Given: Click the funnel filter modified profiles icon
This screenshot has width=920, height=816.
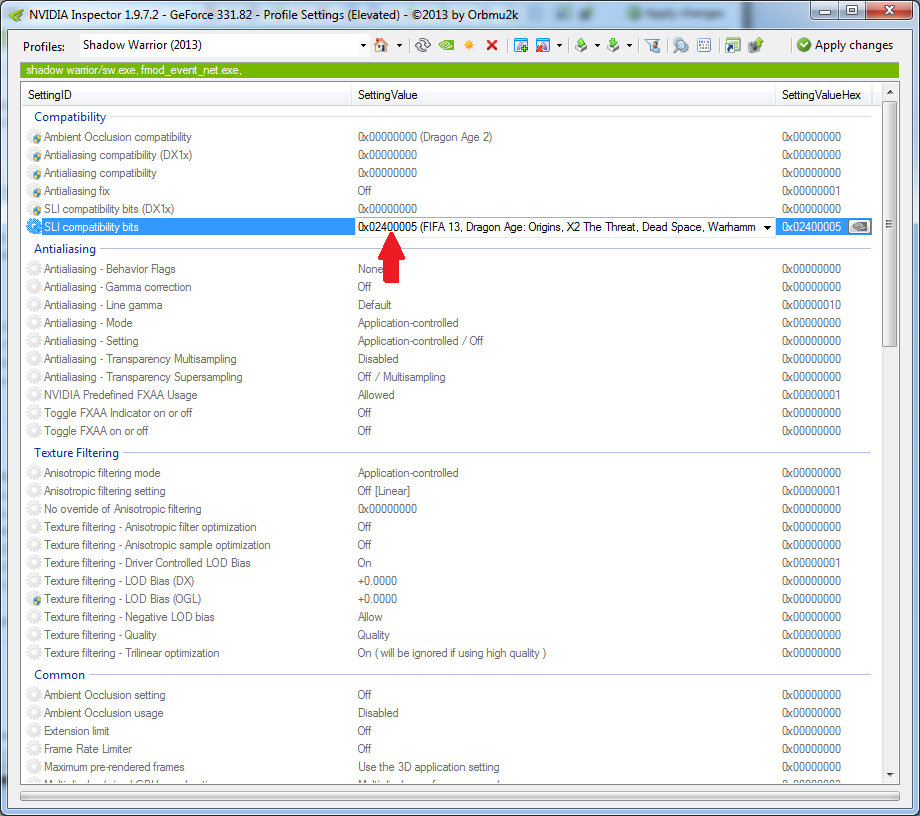Looking at the screenshot, I should click(x=652, y=45).
